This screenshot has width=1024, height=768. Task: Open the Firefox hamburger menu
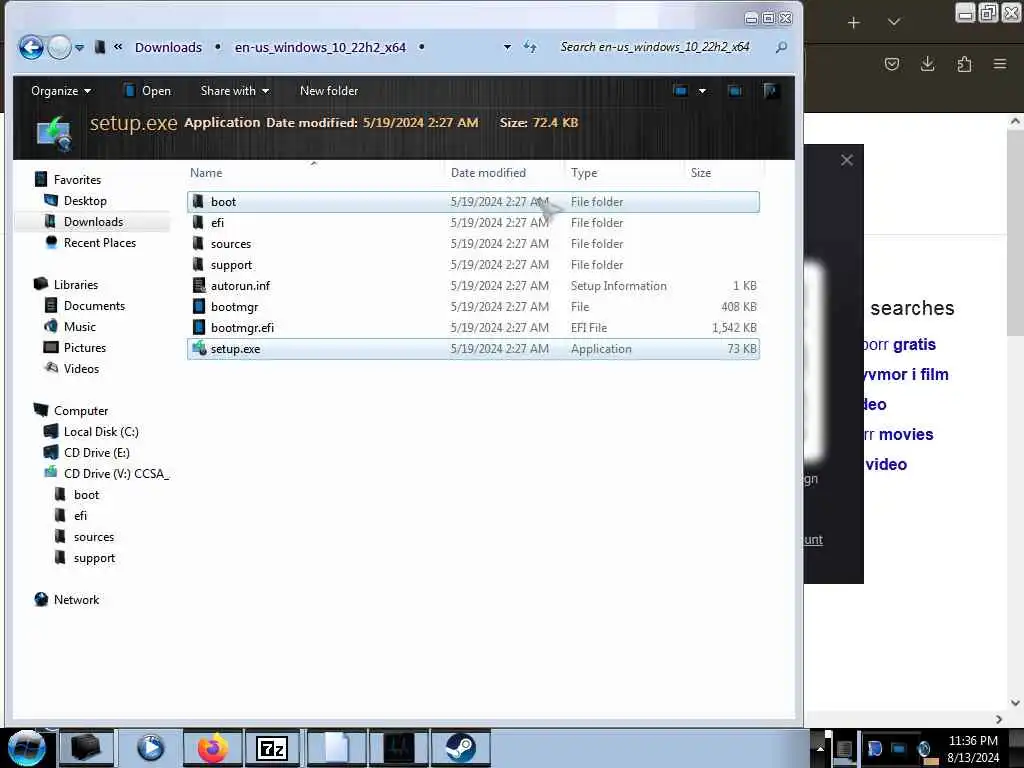pos(1000,64)
